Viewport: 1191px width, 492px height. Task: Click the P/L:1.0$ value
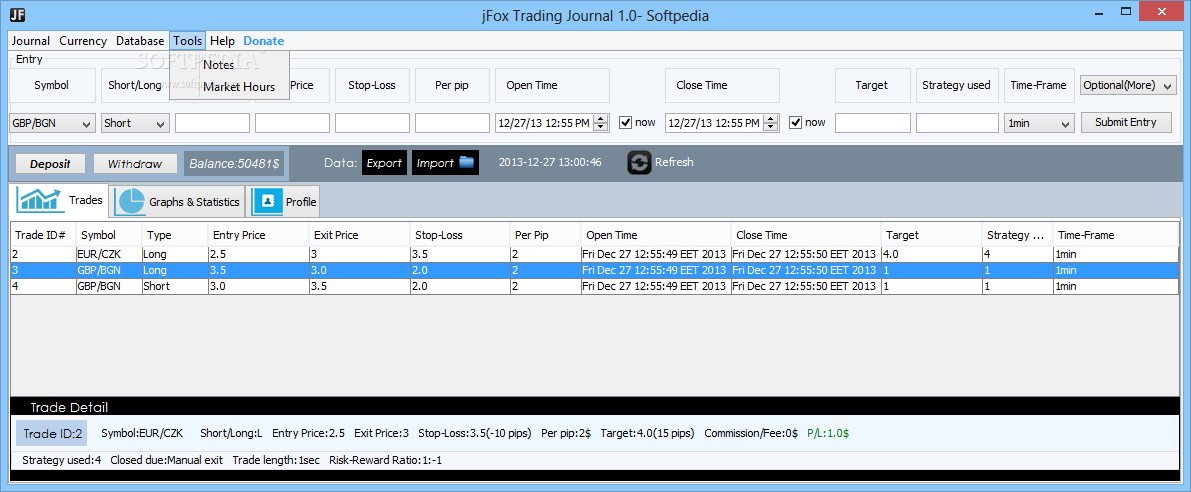click(x=828, y=434)
